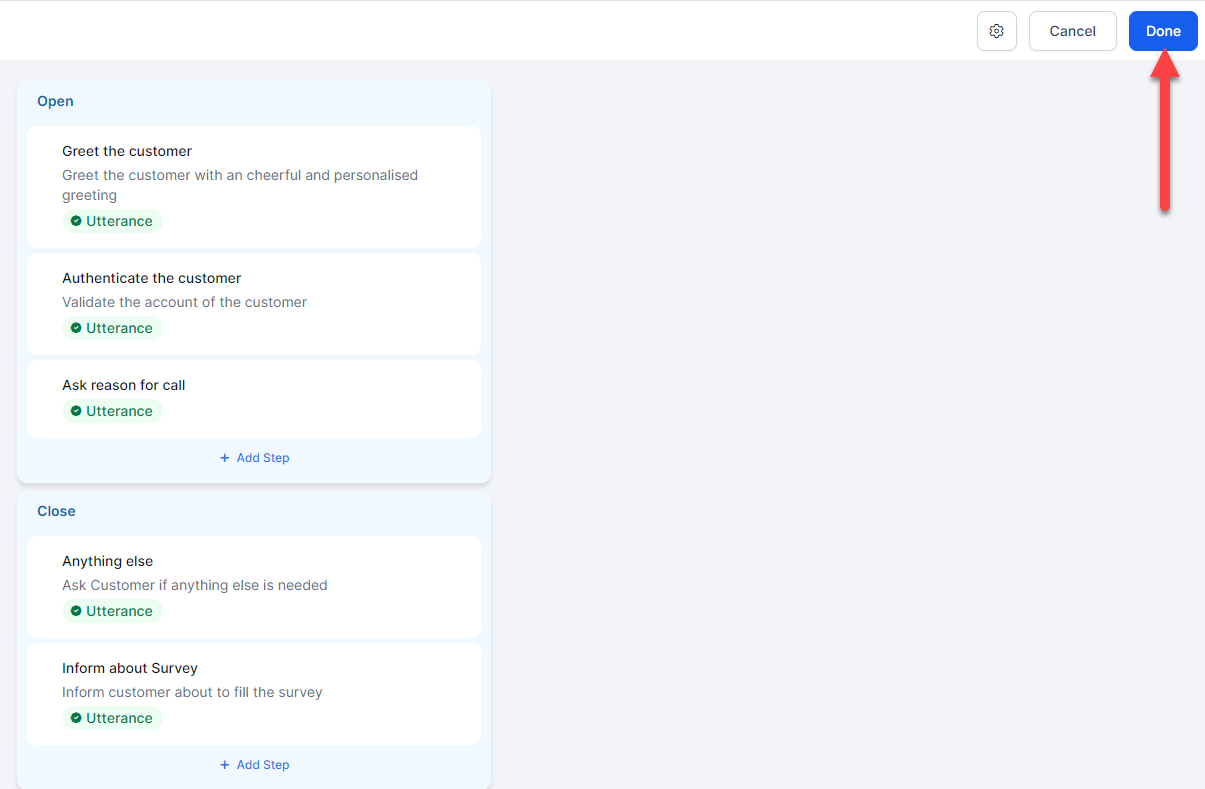Click Utterance badge under Anything else
The width and height of the screenshot is (1205, 789).
click(x=112, y=611)
